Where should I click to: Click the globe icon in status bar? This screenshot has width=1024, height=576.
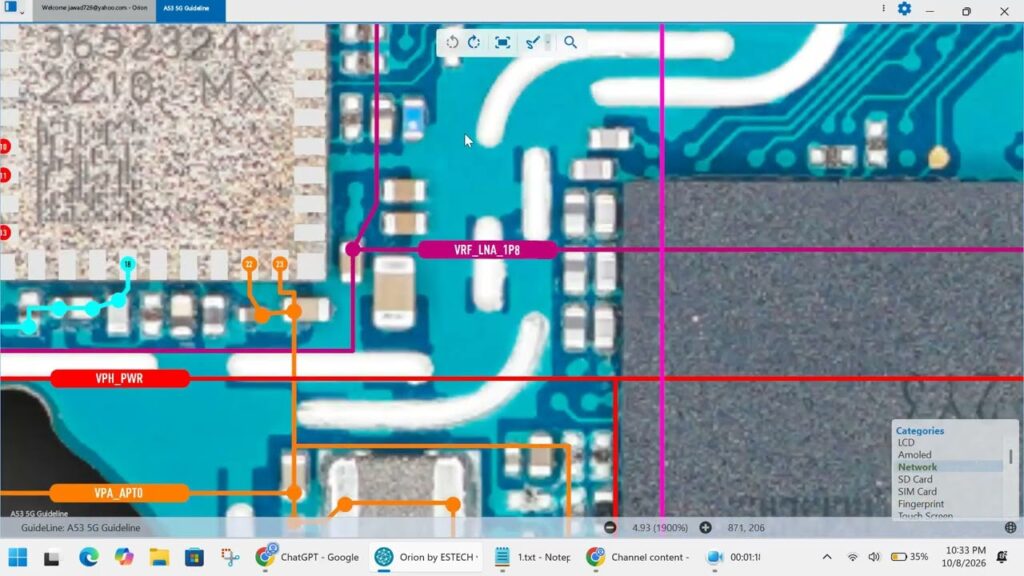pos(1010,528)
